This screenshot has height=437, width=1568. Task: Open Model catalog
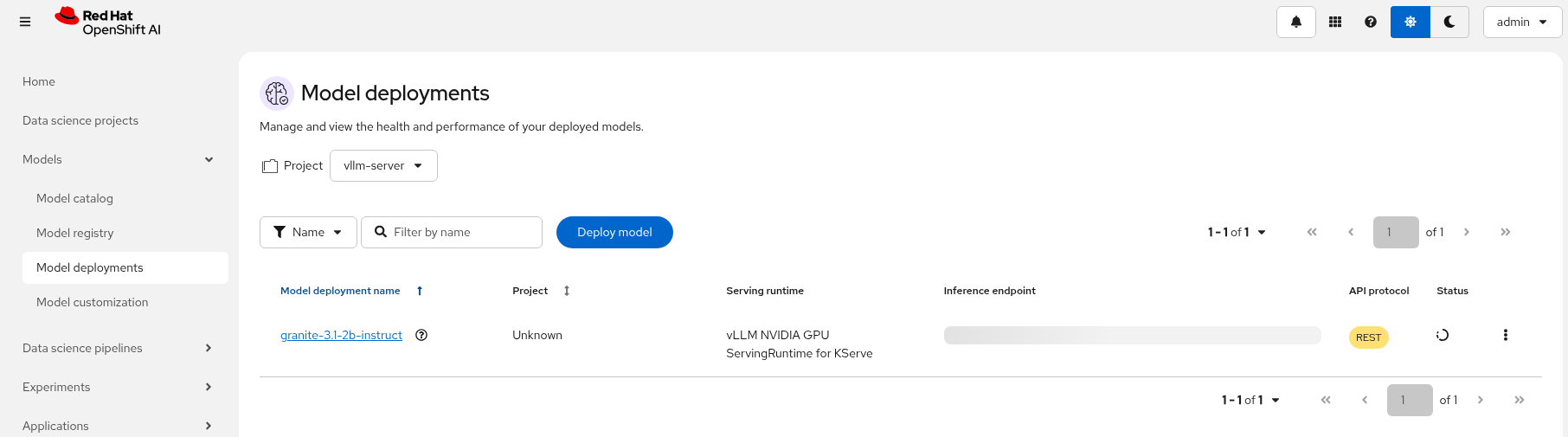coord(74,198)
